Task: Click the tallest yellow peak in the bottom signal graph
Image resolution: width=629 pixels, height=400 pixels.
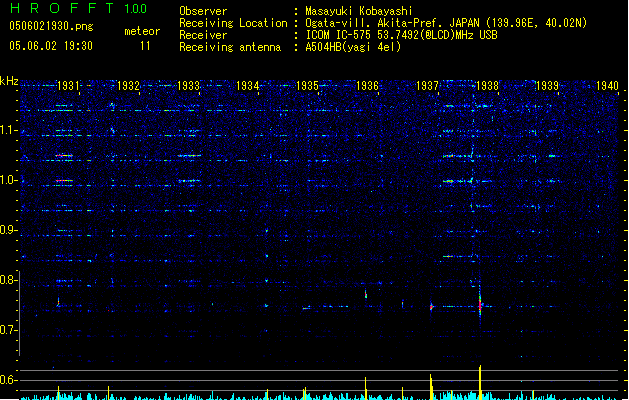Action: coord(480,382)
